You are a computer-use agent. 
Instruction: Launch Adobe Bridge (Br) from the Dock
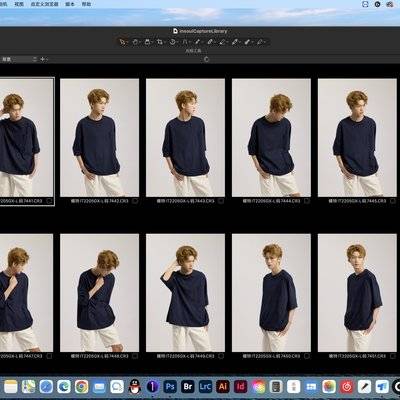point(188,387)
